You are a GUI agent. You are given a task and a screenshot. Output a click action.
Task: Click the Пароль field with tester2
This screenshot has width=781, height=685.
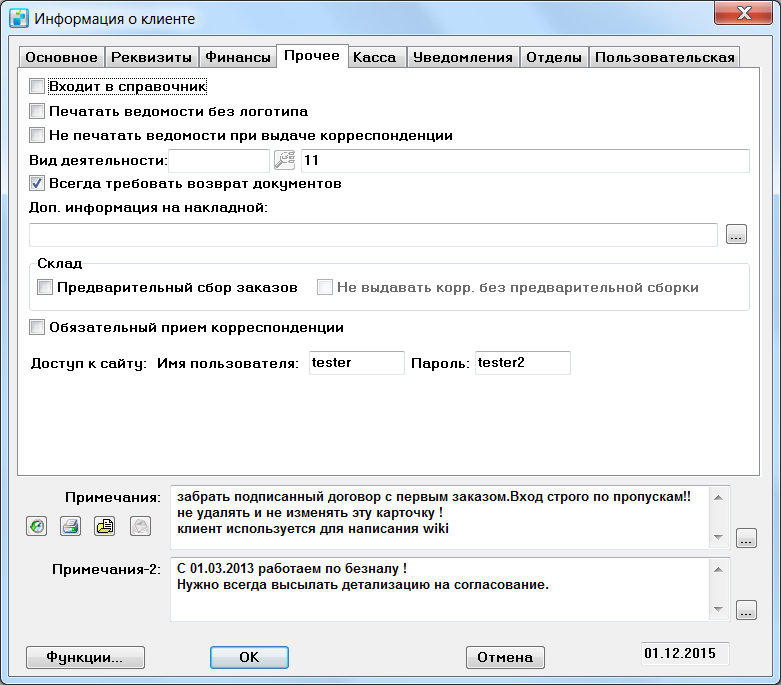pos(522,363)
